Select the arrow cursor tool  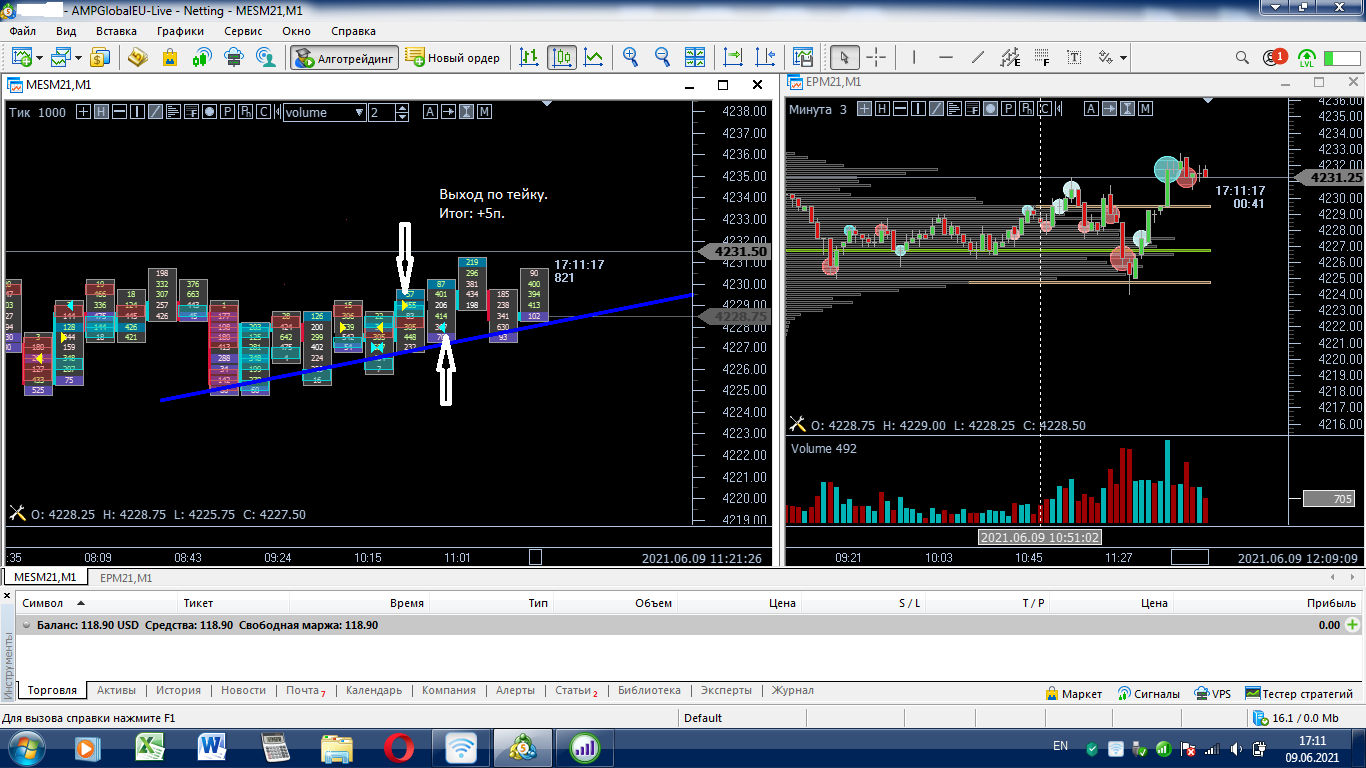[x=845, y=57]
